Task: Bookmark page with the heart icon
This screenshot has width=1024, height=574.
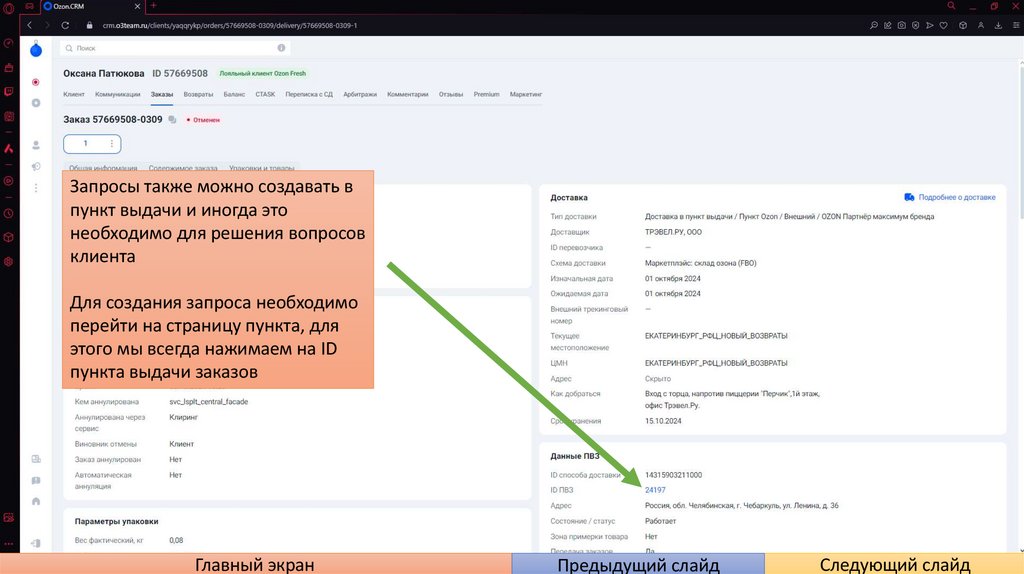Action: (x=944, y=25)
